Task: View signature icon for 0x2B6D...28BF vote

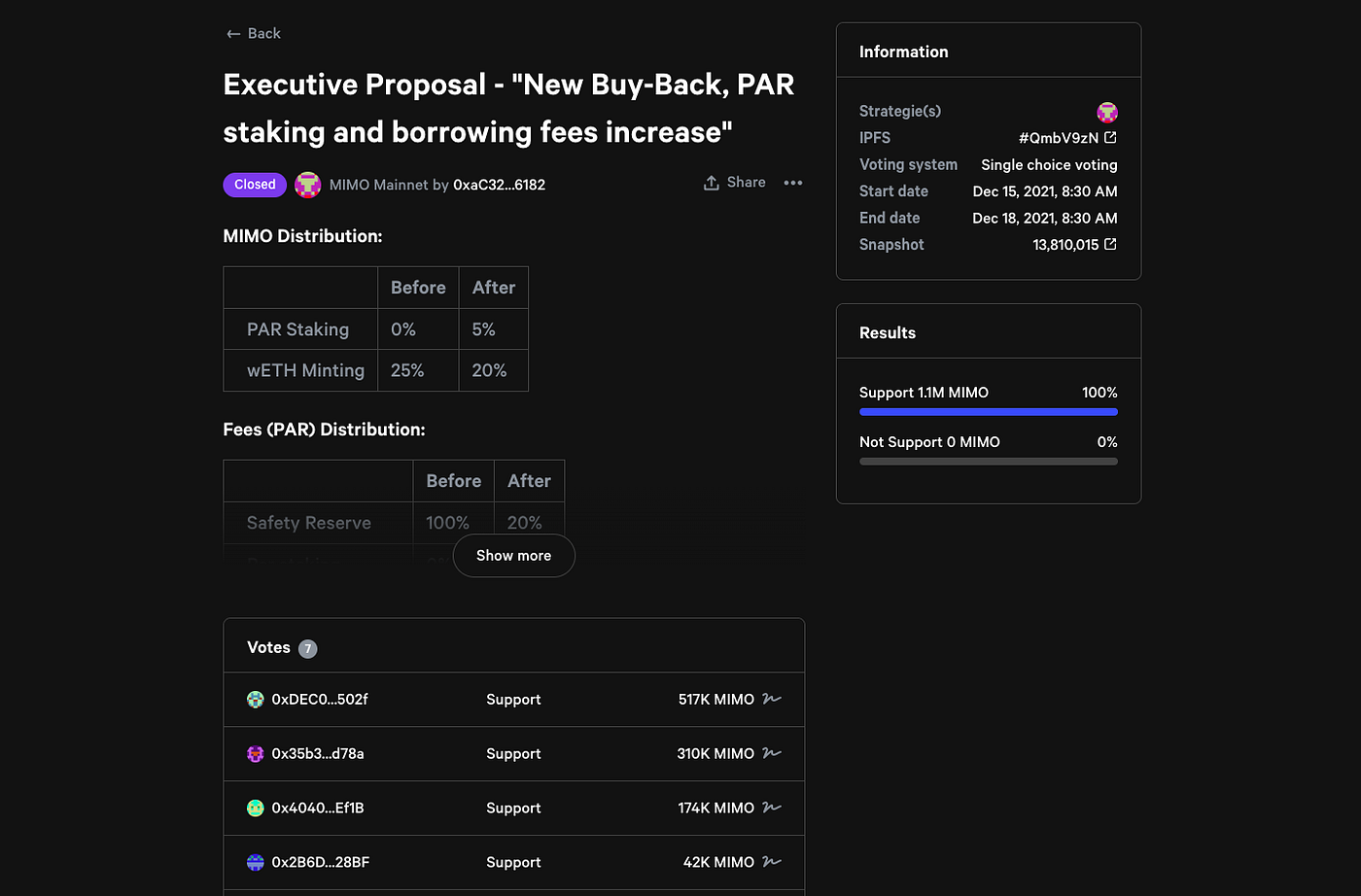Action: click(x=772, y=862)
